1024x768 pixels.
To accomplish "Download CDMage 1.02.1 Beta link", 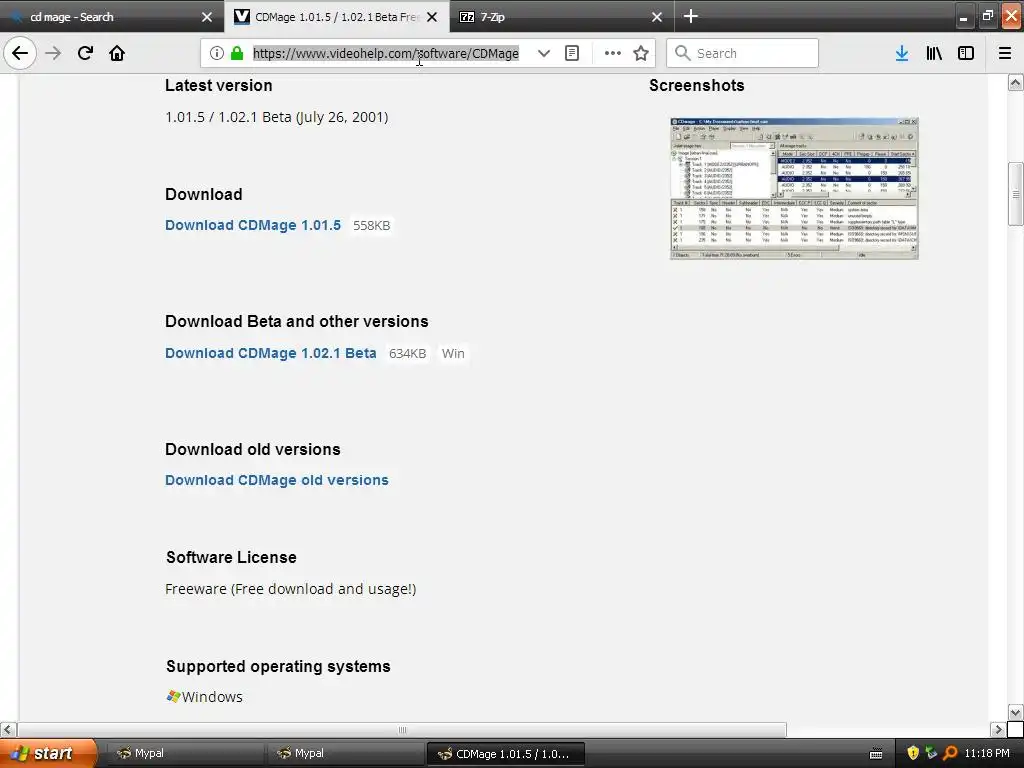I will tap(270, 353).
